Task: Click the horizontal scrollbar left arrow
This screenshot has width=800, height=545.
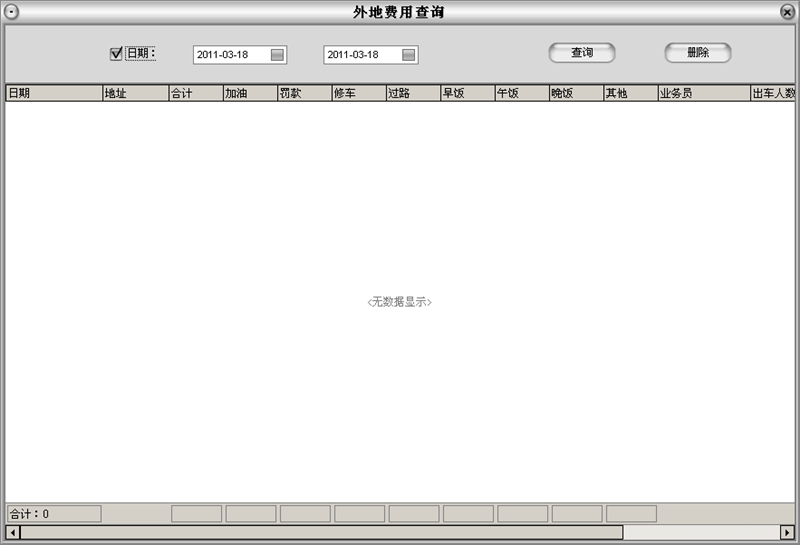Action: [13, 533]
